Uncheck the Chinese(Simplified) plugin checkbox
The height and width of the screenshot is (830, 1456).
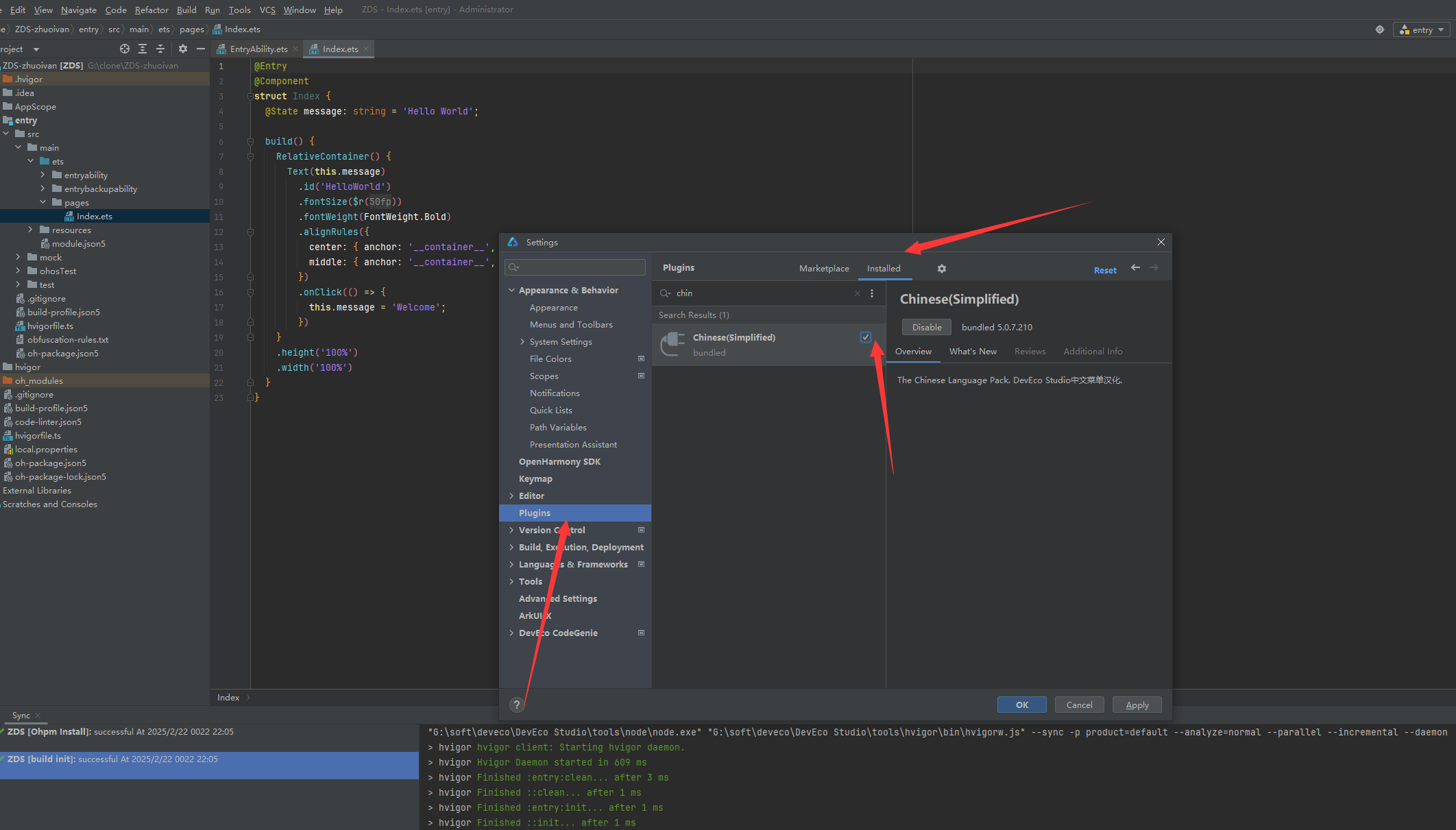pyautogui.click(x=866, y=337)
